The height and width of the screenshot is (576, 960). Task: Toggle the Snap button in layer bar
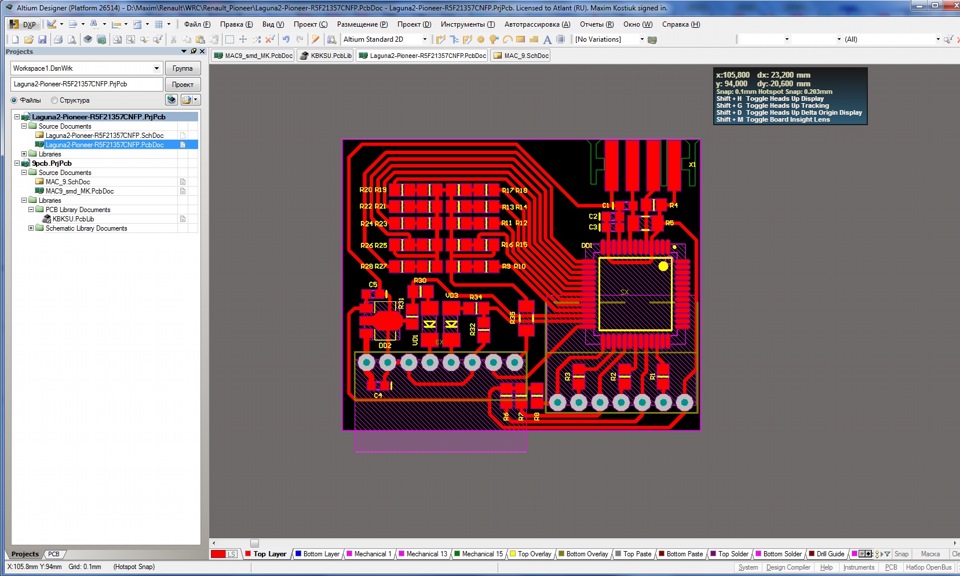coord(901,554)
